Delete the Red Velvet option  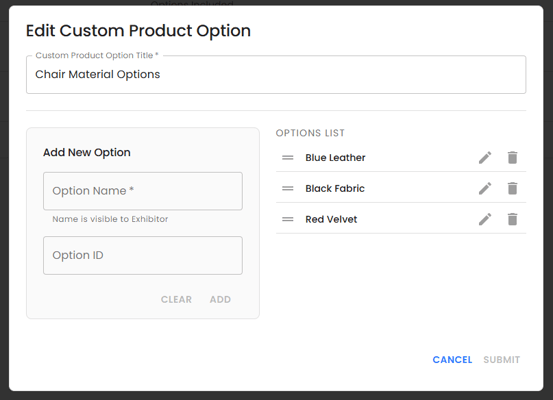tap(512, 219)
